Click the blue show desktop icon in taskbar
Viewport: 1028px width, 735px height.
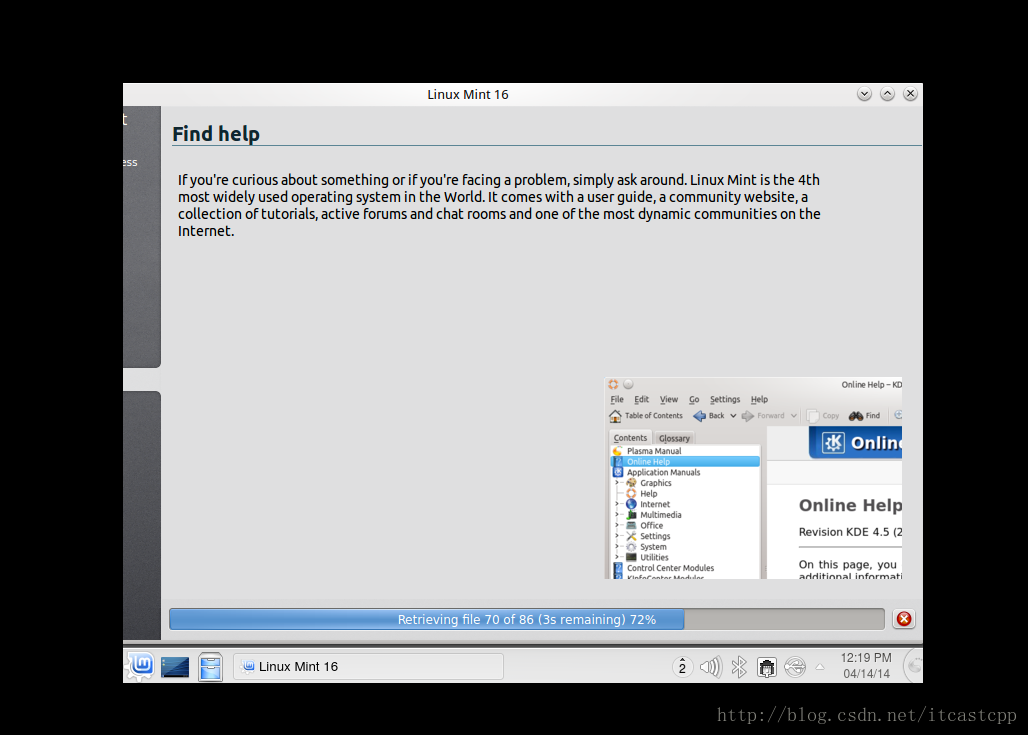tap(175, 667)
